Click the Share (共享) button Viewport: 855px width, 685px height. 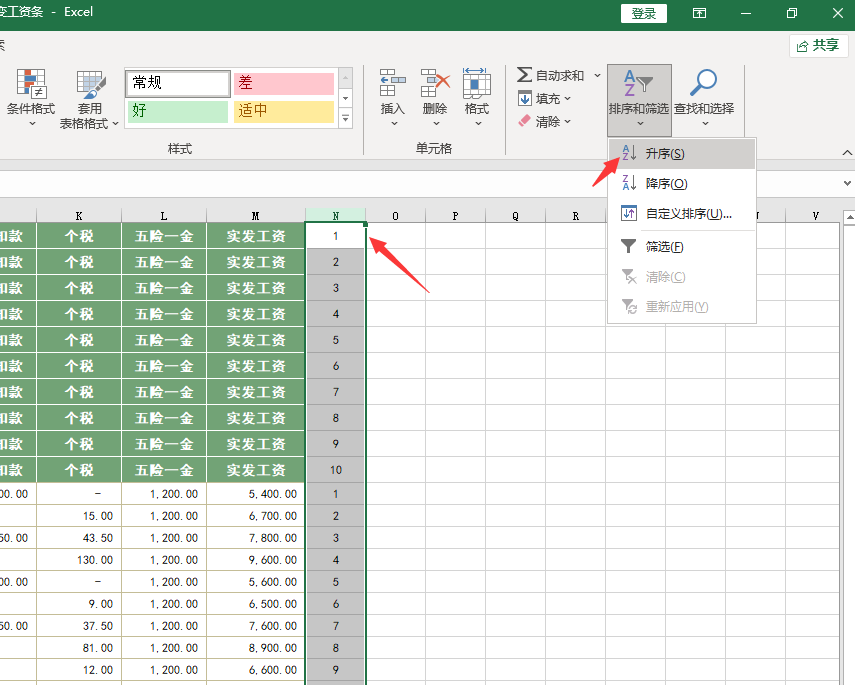818,45
